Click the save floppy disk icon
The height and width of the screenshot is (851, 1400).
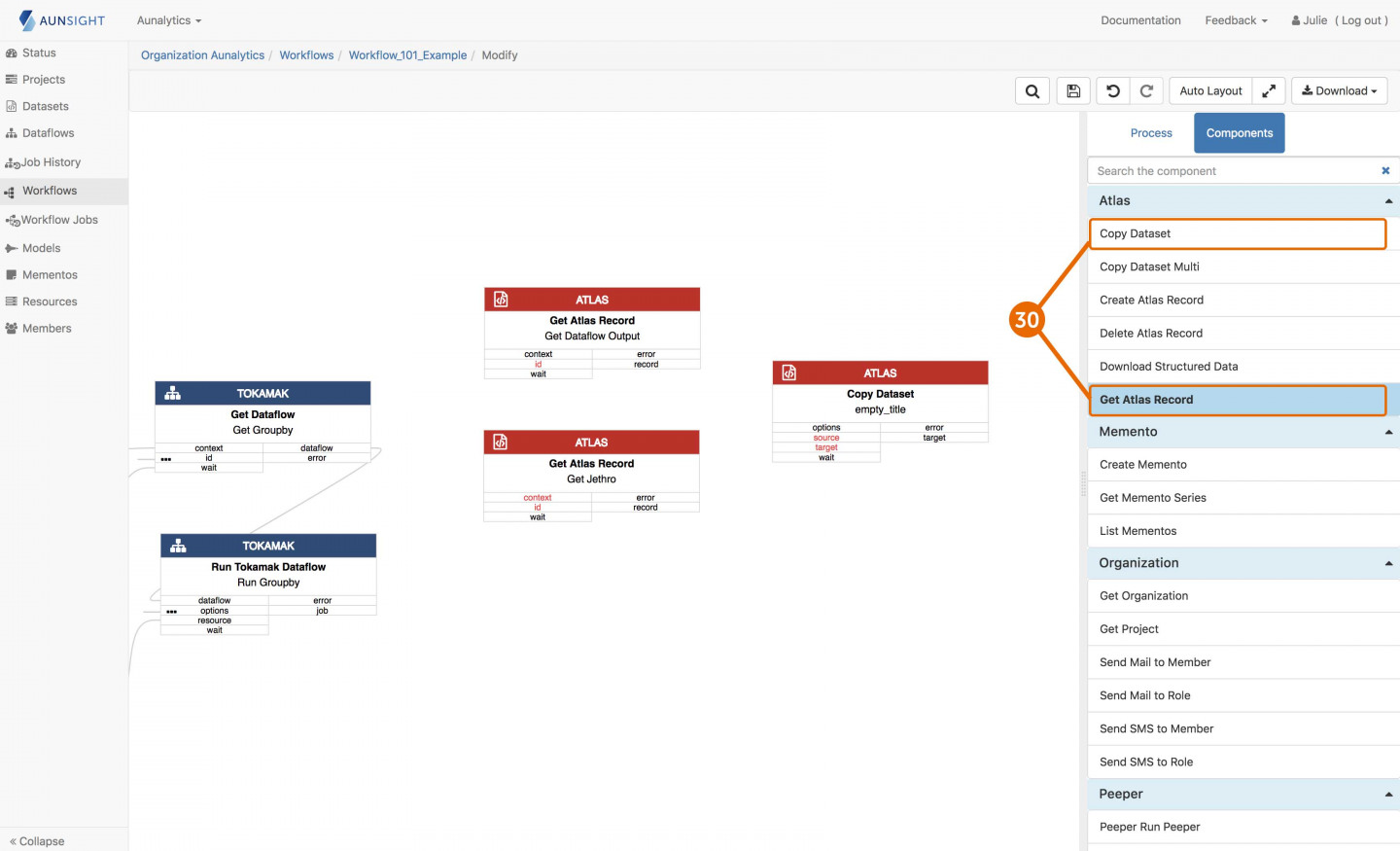pos(1073,91)
